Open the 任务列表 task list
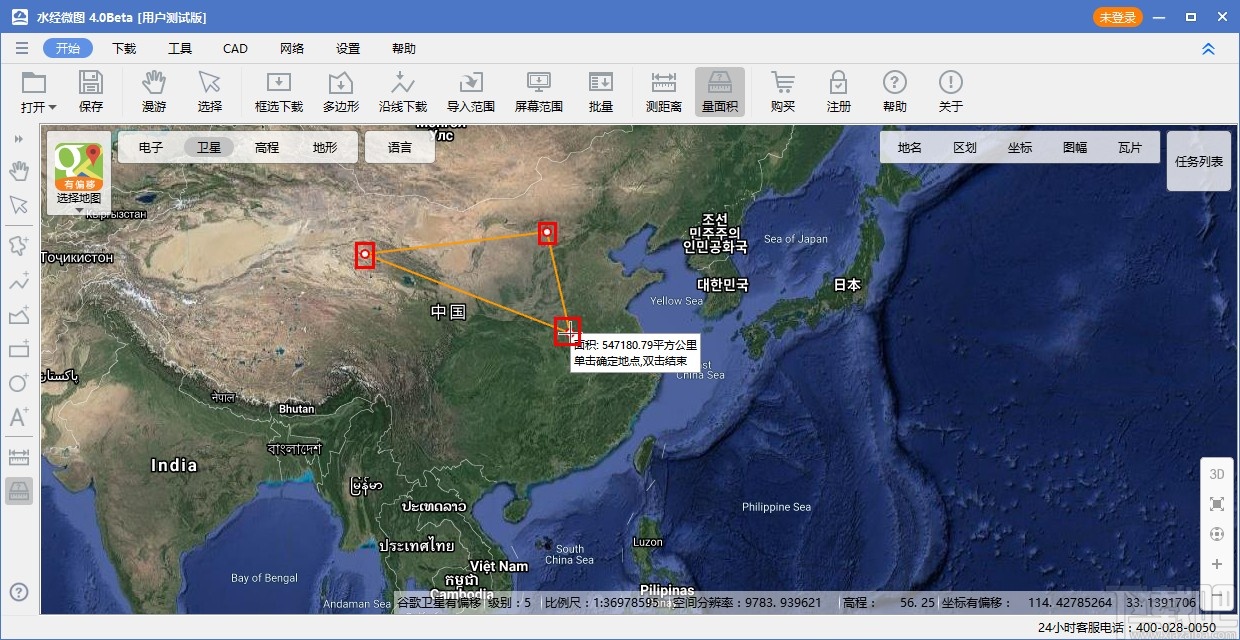Viewport: 1240px width, 640px height. (1199, 161)
